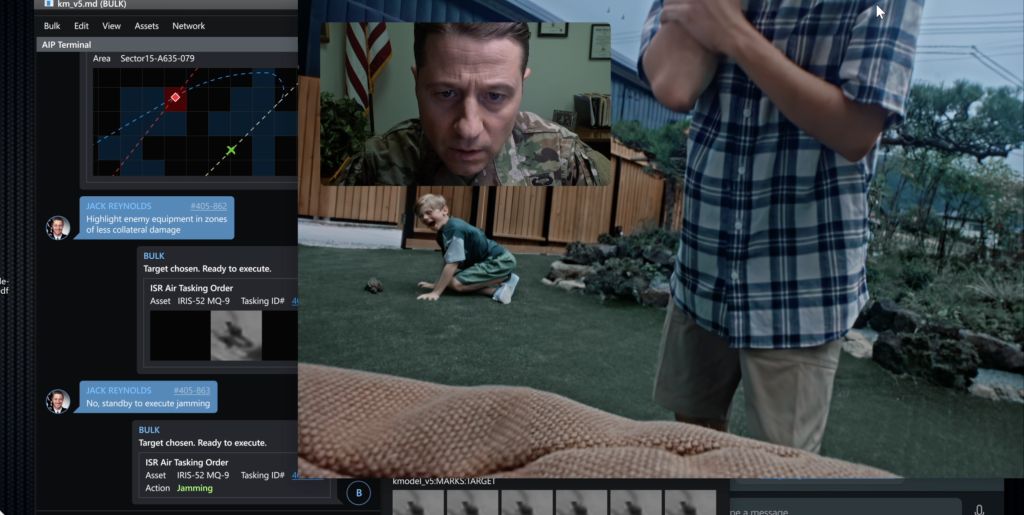The height and width of the screenshot is (515, 1024).
Task: Click Jack Reynolds avatar on first message
Action: tap(58, 227)
